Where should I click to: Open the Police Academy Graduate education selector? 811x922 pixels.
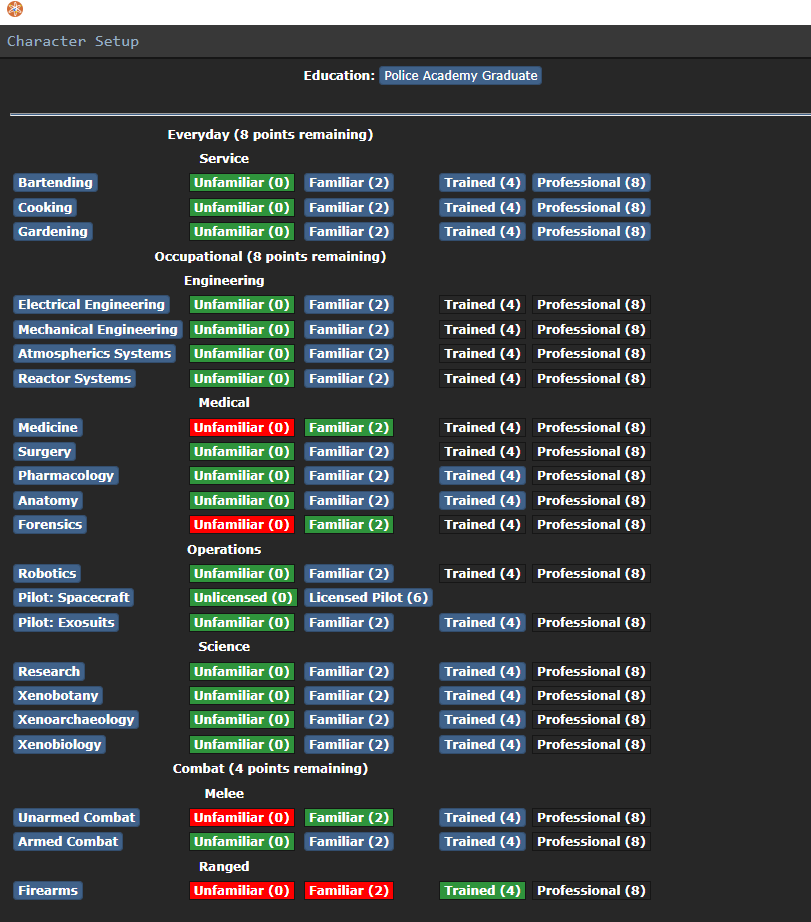tap(460, 76)
